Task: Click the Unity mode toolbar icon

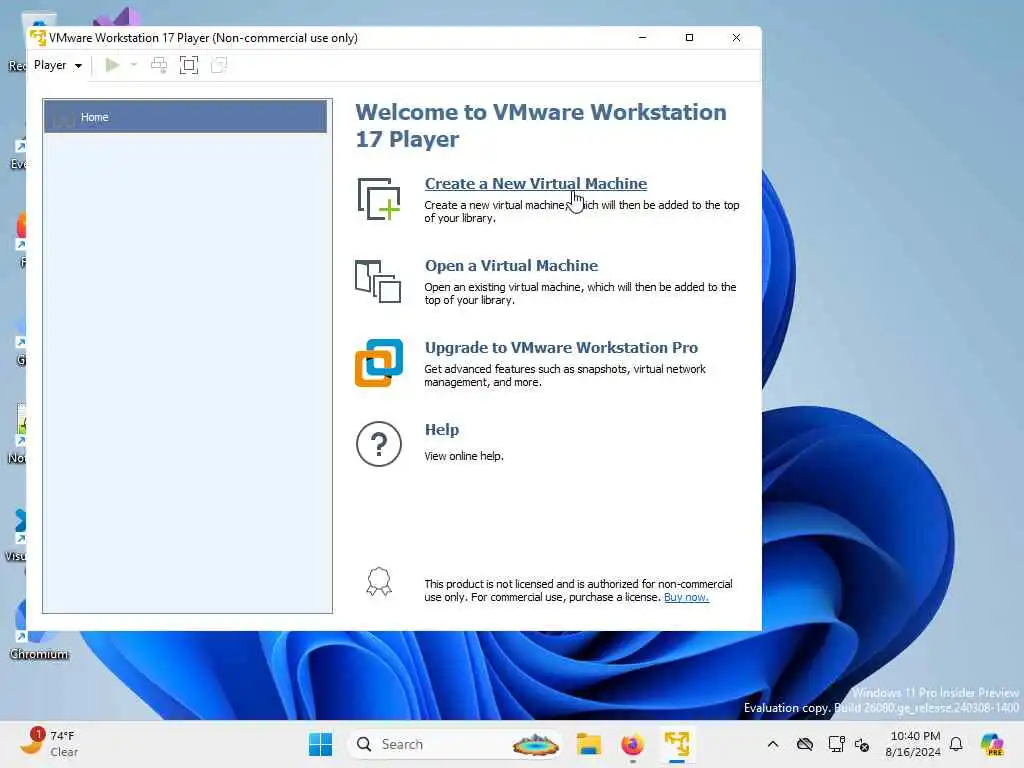Action: (x=219, y=65)
